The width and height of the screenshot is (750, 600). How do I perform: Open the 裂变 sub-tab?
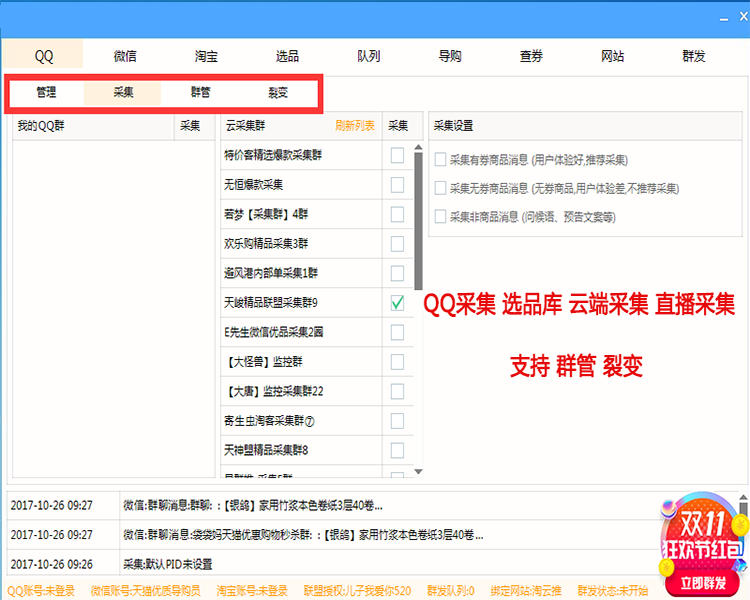click(x=277, y=92)
